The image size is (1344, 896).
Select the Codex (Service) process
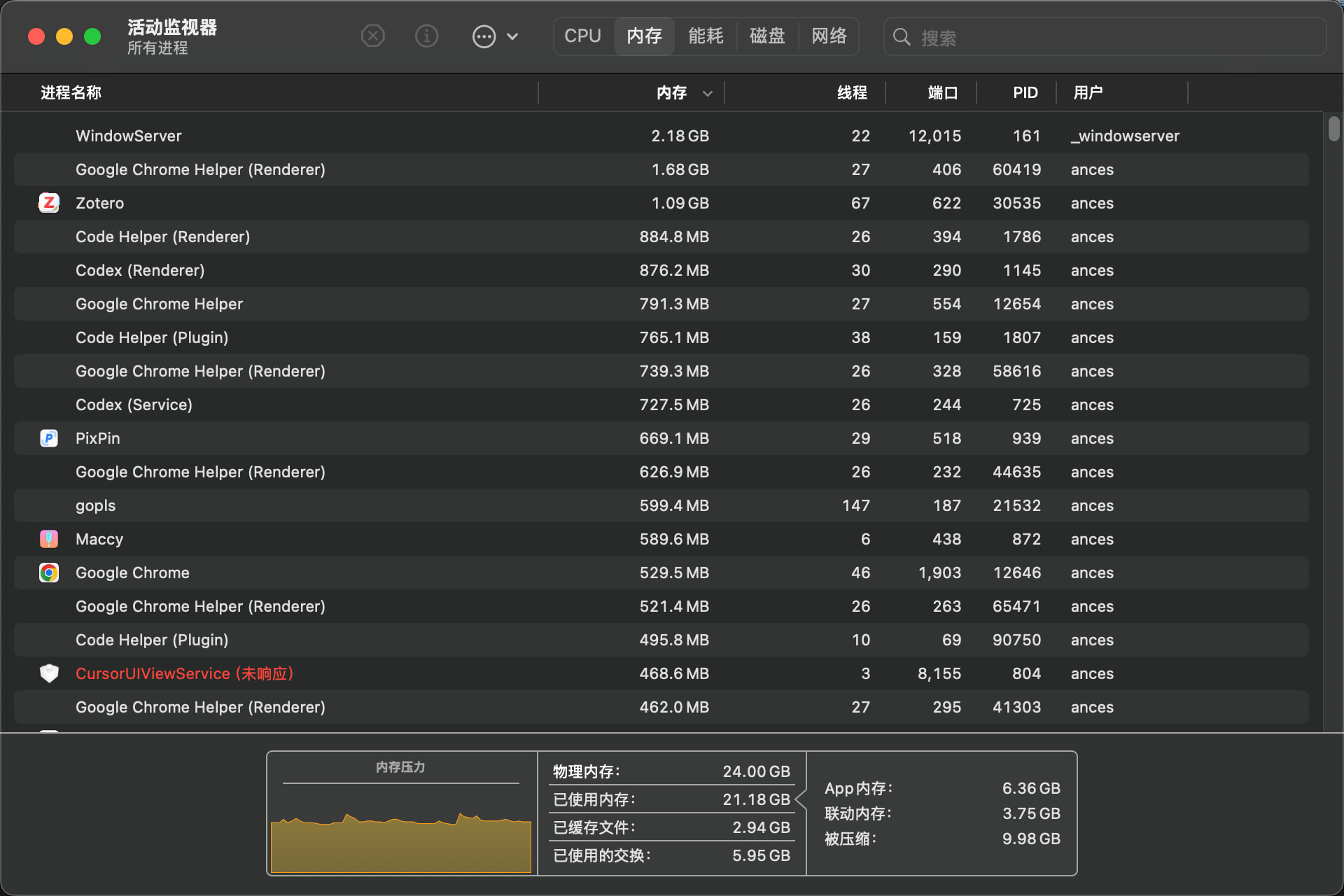[x=661, y=405]
